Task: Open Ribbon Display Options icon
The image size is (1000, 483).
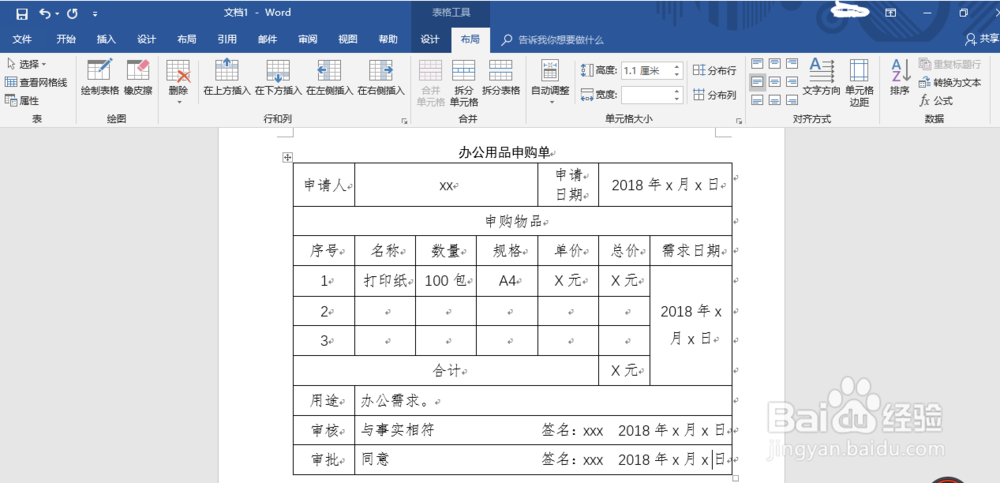Action: coord(891,13)
